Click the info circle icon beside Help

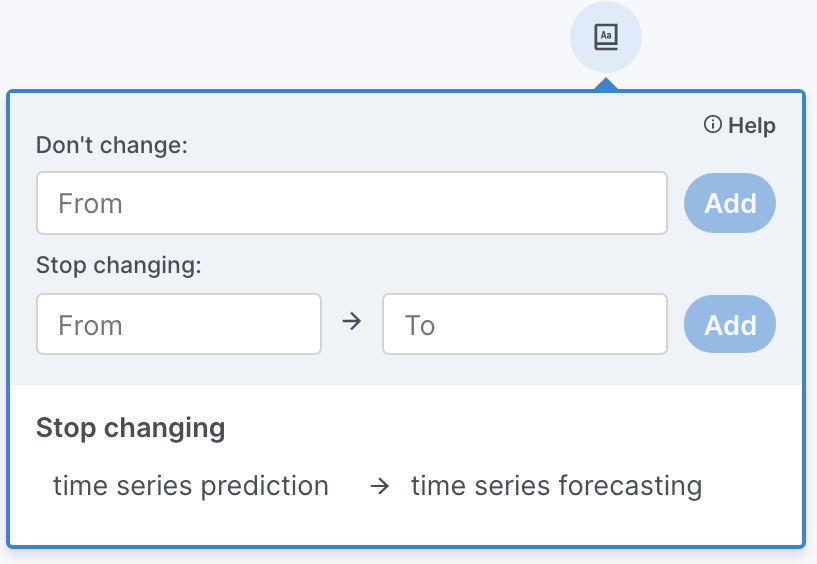pyautogui.click(x=713, y=125)
